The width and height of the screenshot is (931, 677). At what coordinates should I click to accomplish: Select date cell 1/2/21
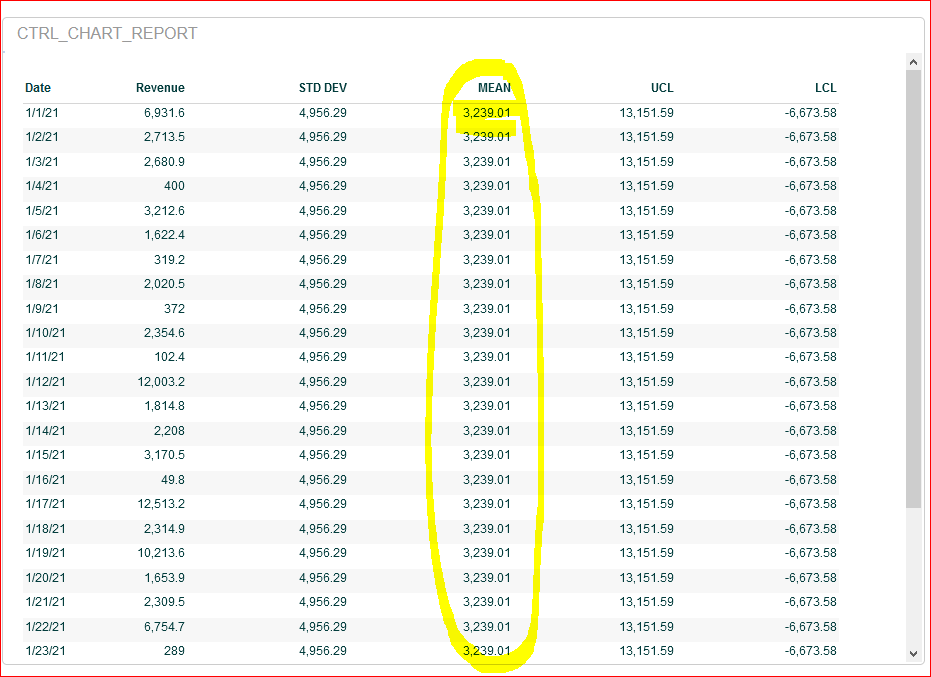pyautogui.click(x=42, y=137)
